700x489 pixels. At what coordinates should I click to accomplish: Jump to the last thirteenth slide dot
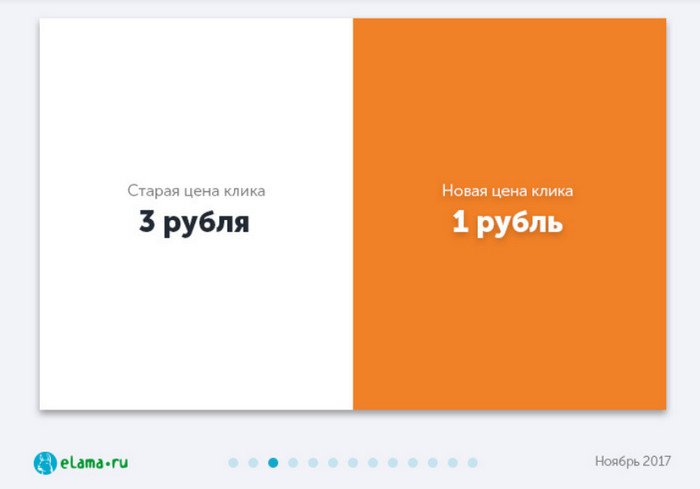tap(472, 463)
